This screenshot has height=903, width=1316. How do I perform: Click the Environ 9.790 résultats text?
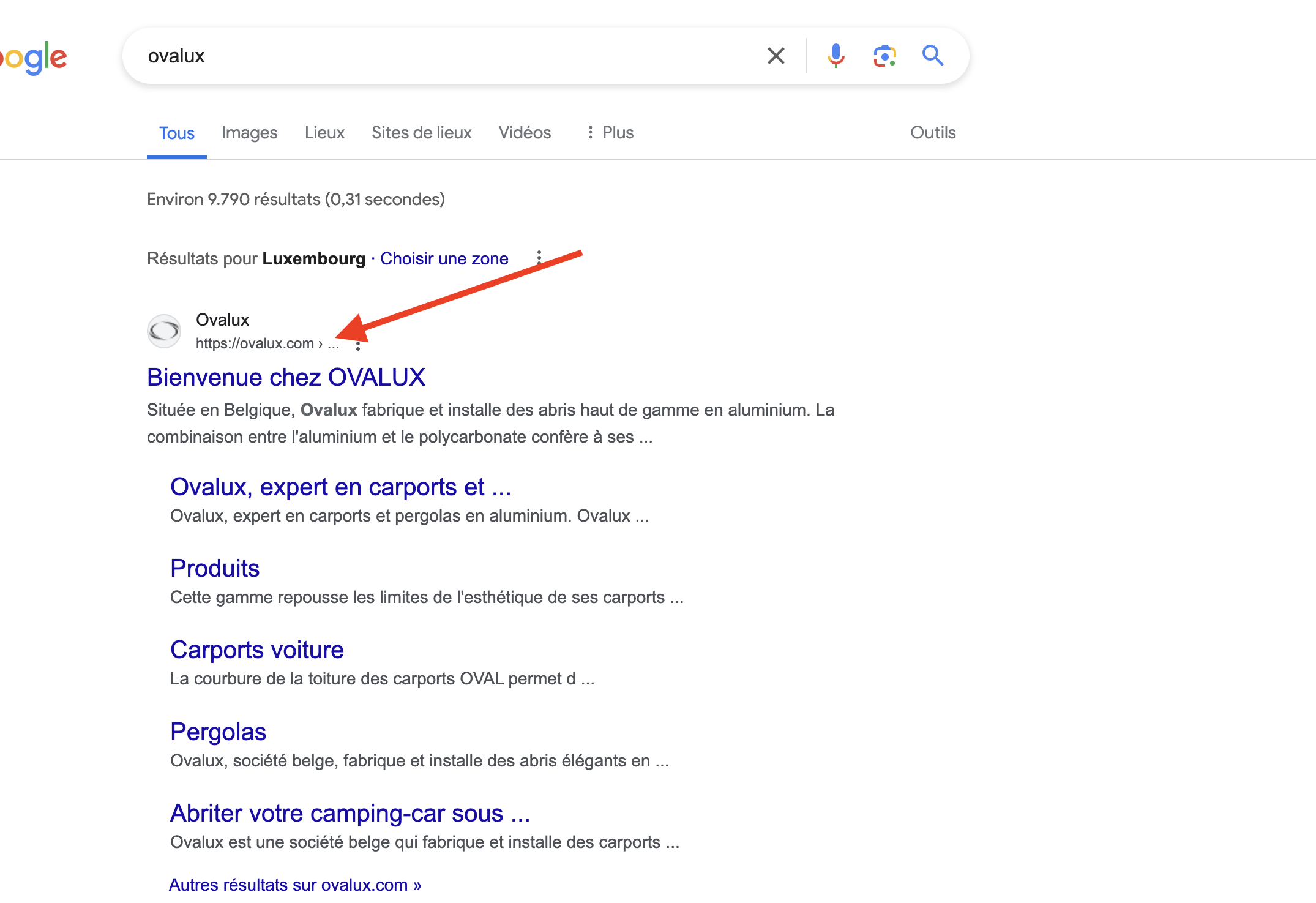pyautogui.click(x=296, y=200)
